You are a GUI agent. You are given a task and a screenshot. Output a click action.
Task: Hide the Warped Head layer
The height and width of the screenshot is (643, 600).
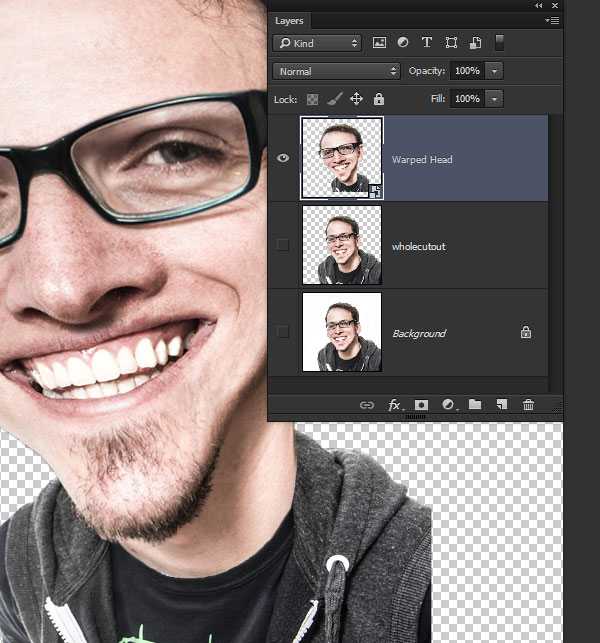(283, 158)
